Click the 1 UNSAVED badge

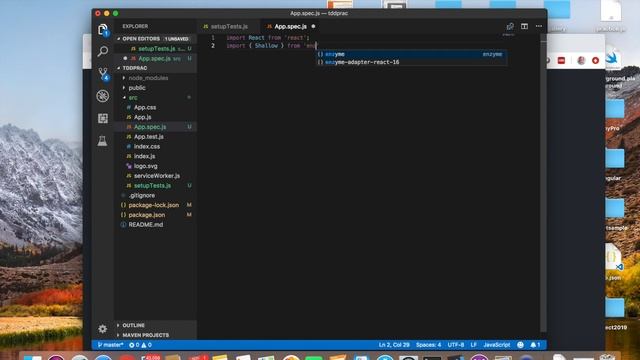pyautogui.click(x=177, y=39)
